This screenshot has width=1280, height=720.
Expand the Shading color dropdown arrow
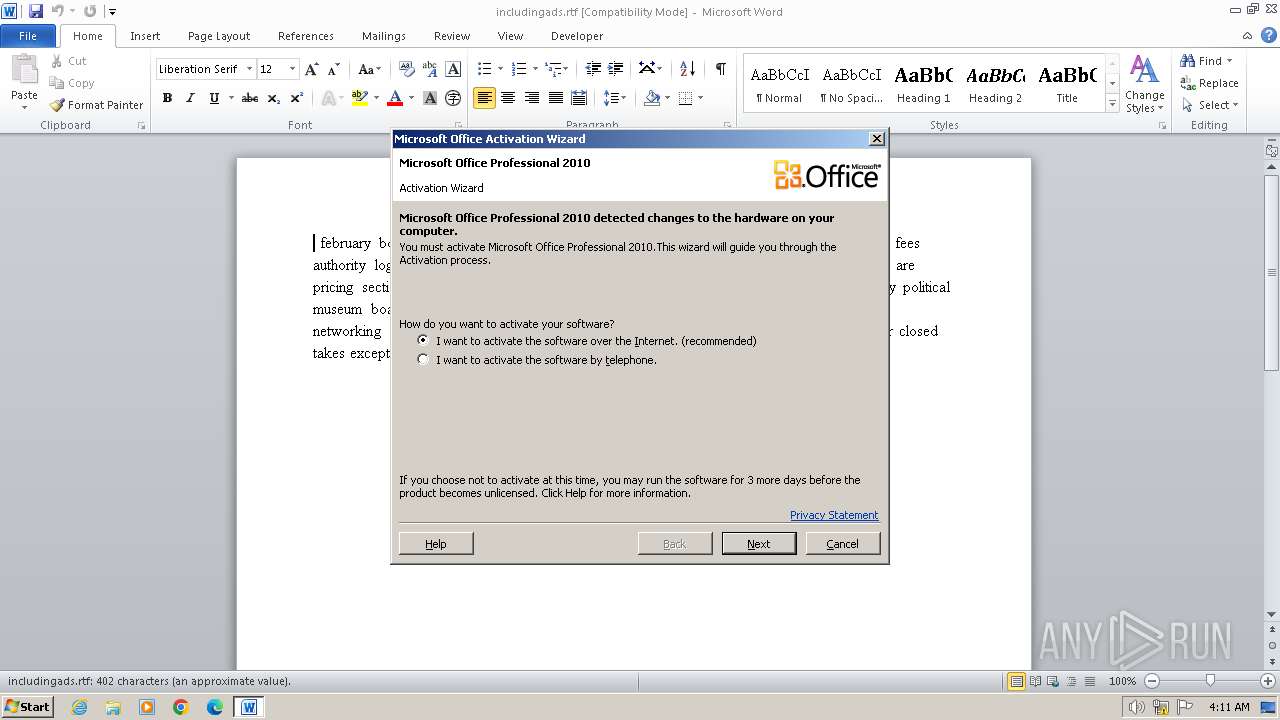pos(667,98)
